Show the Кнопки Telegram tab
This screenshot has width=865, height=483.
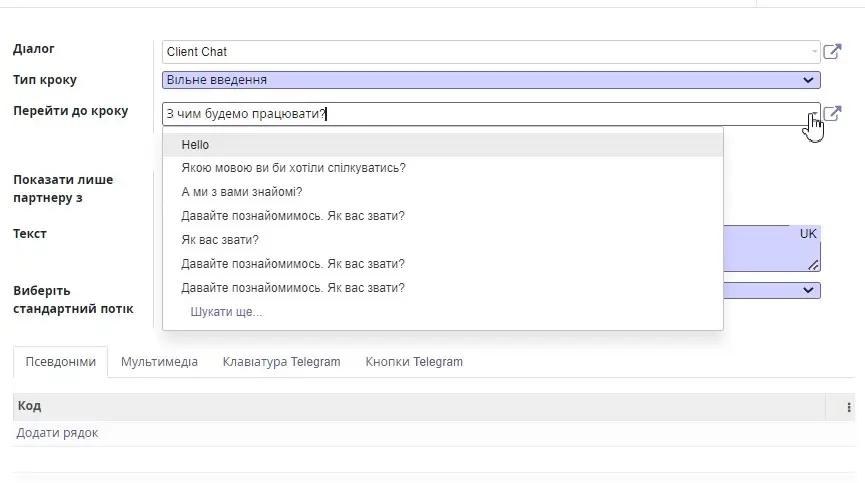coord(414,362)
